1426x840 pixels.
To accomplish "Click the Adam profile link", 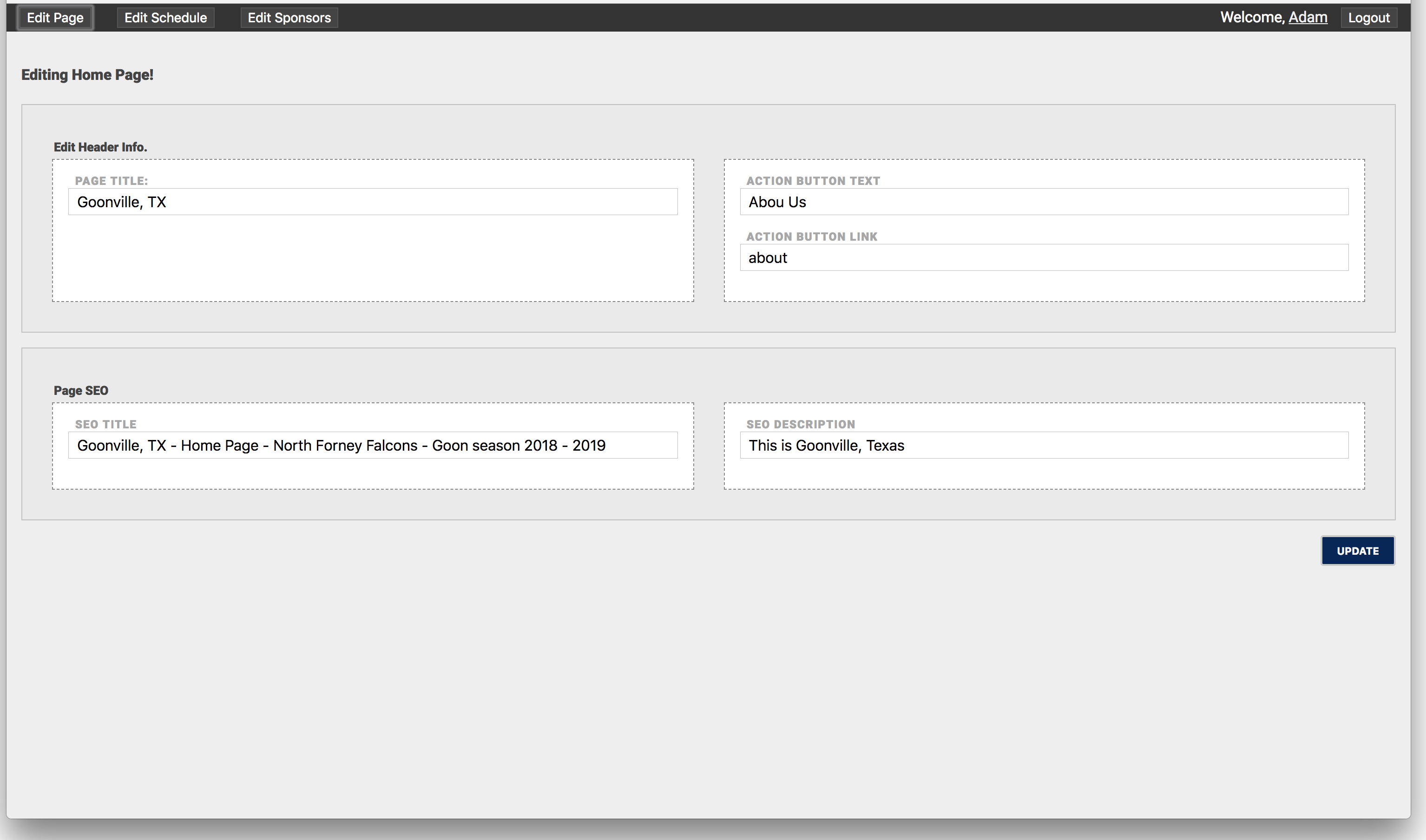I will click(1308, 18).
